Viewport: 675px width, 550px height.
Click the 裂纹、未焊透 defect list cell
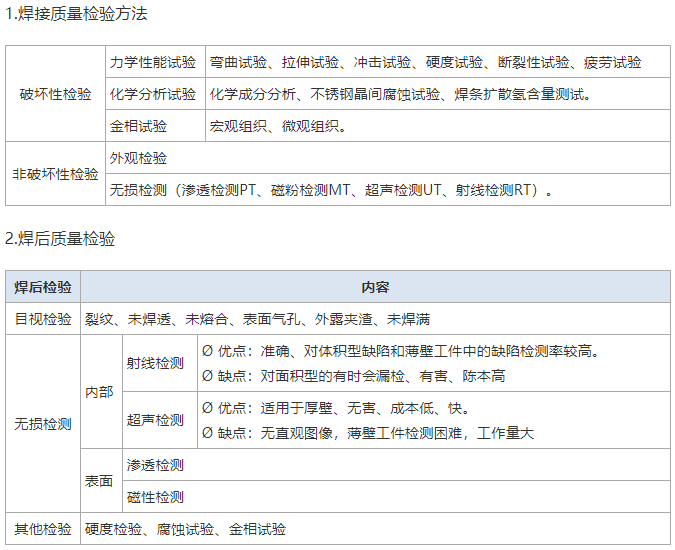pyautogui.click(x=257, y=319)
